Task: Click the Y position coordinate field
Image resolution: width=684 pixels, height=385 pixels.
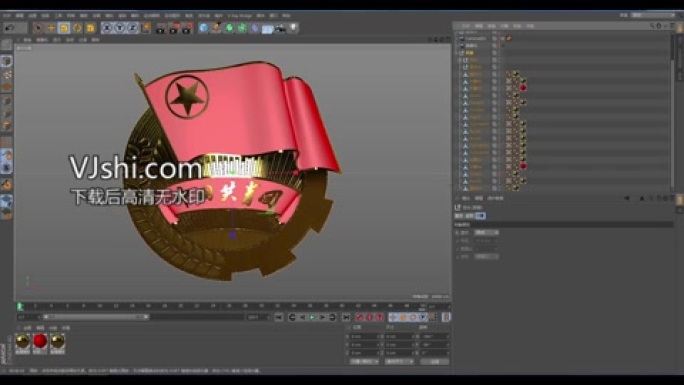Action: point(365,344)
